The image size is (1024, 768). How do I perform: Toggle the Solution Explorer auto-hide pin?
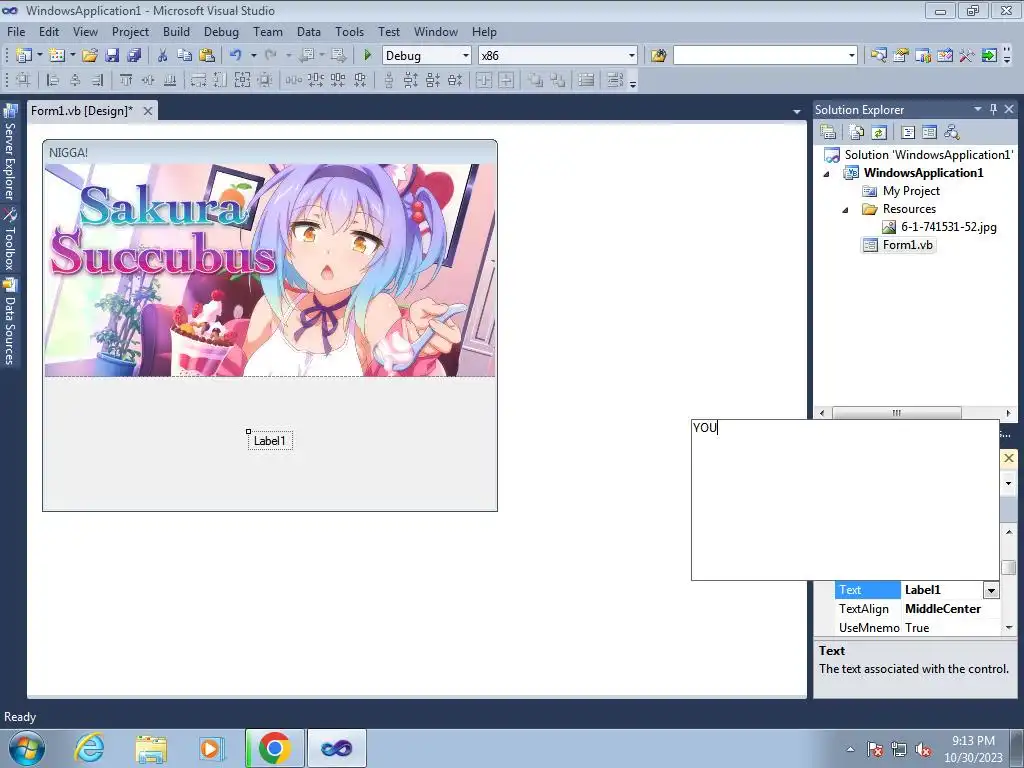[x=993, y=109]
